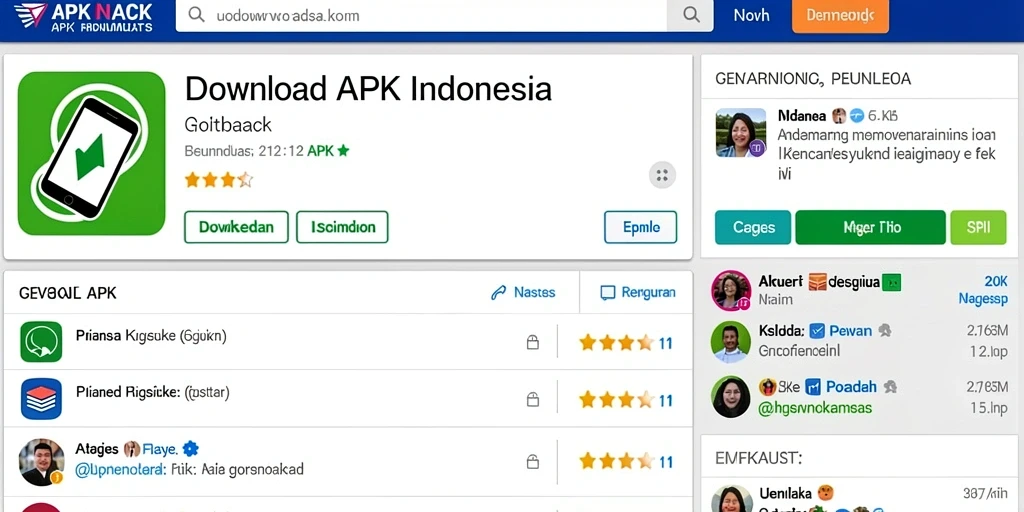Open the Ske Poadah profile avatar
This screenshot has height=512, width=1024.
[x=731, y=396]
